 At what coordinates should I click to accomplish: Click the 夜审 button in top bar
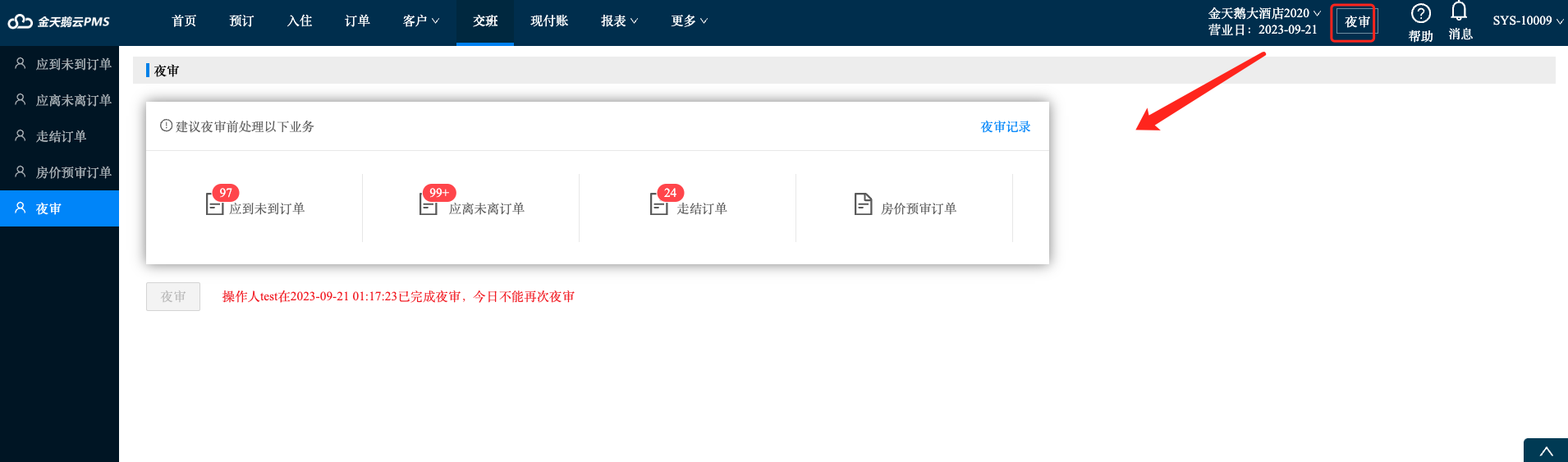1356,22
